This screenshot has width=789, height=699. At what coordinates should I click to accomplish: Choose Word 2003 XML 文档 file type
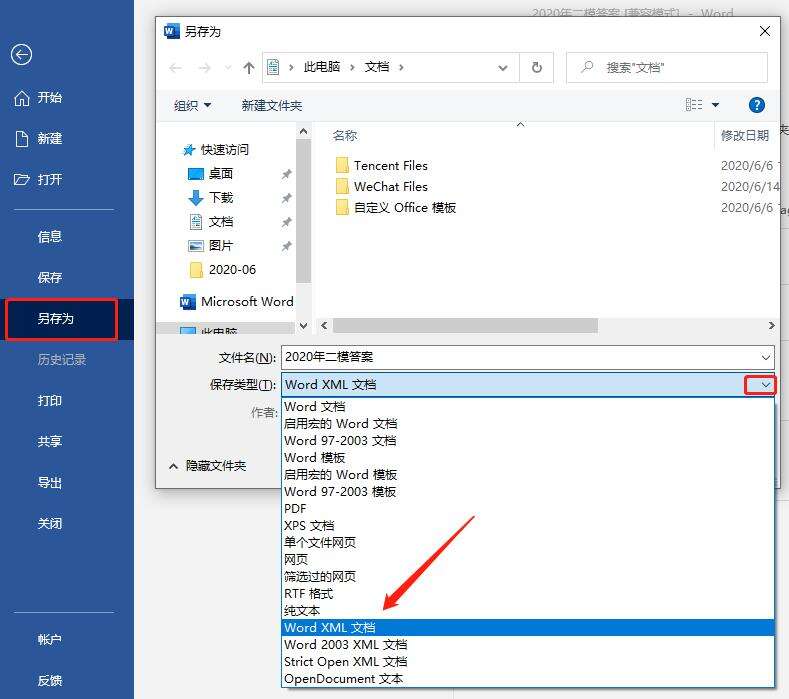(527, 645)
